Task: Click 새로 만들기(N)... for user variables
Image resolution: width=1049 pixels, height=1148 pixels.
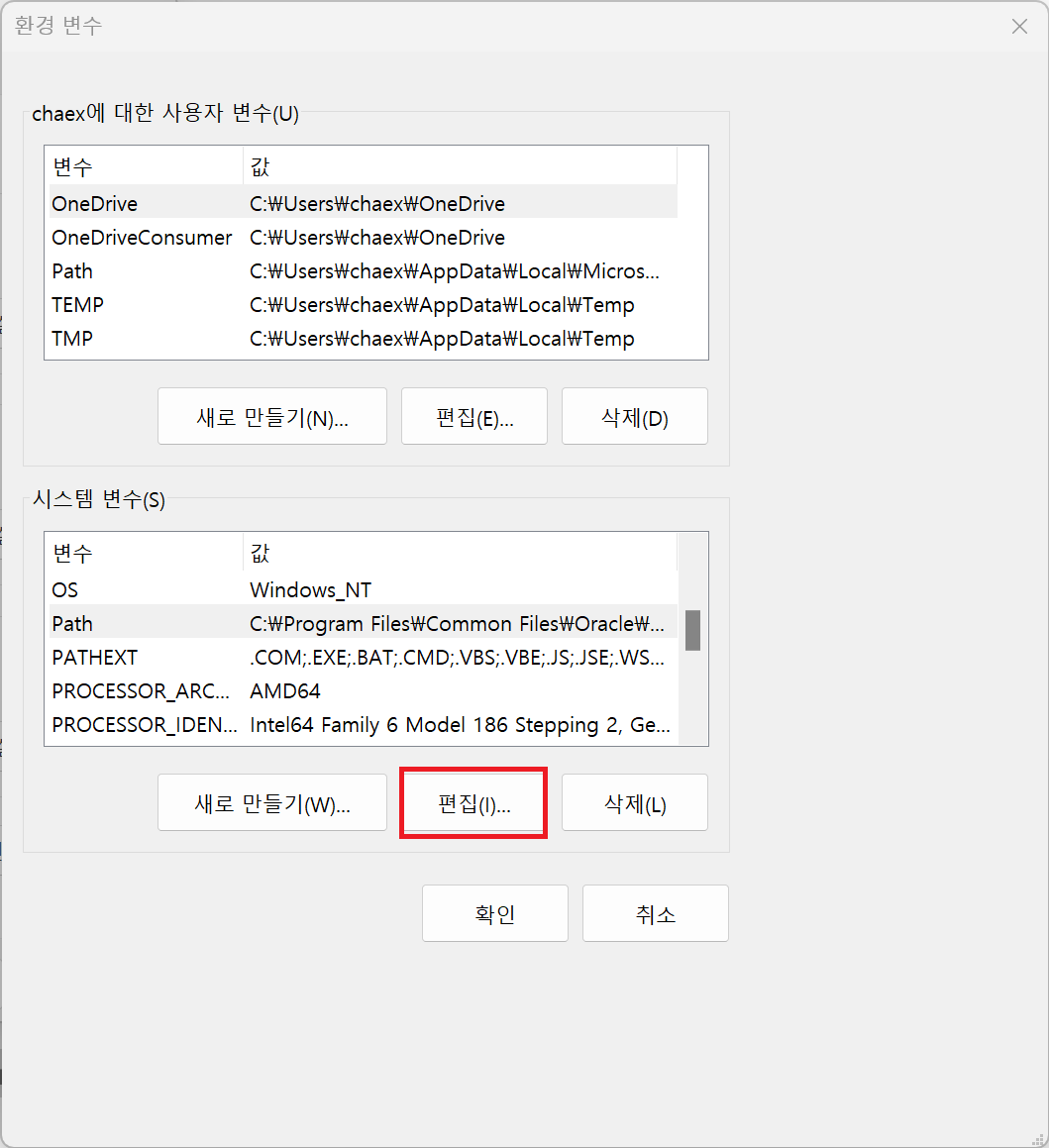Action: (x=272, y=417)
